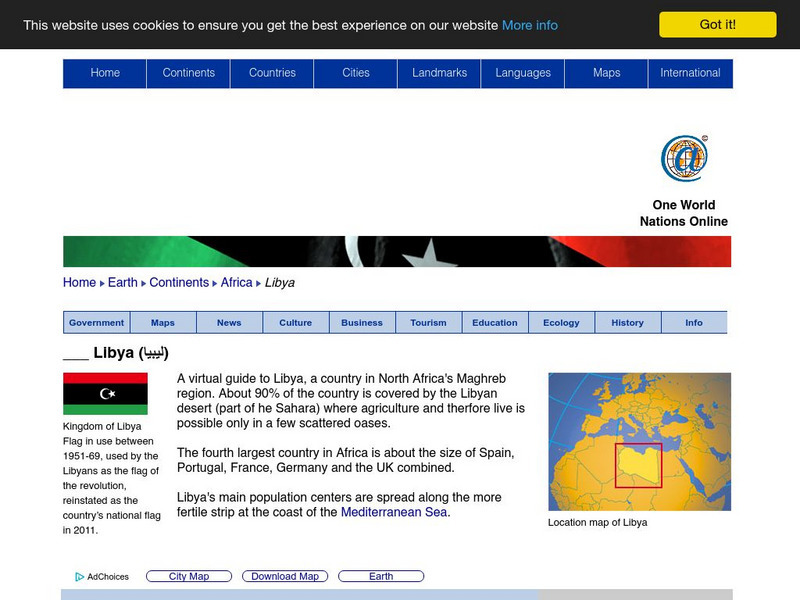
Task: Select the History tab
Action: coord(628,322)
